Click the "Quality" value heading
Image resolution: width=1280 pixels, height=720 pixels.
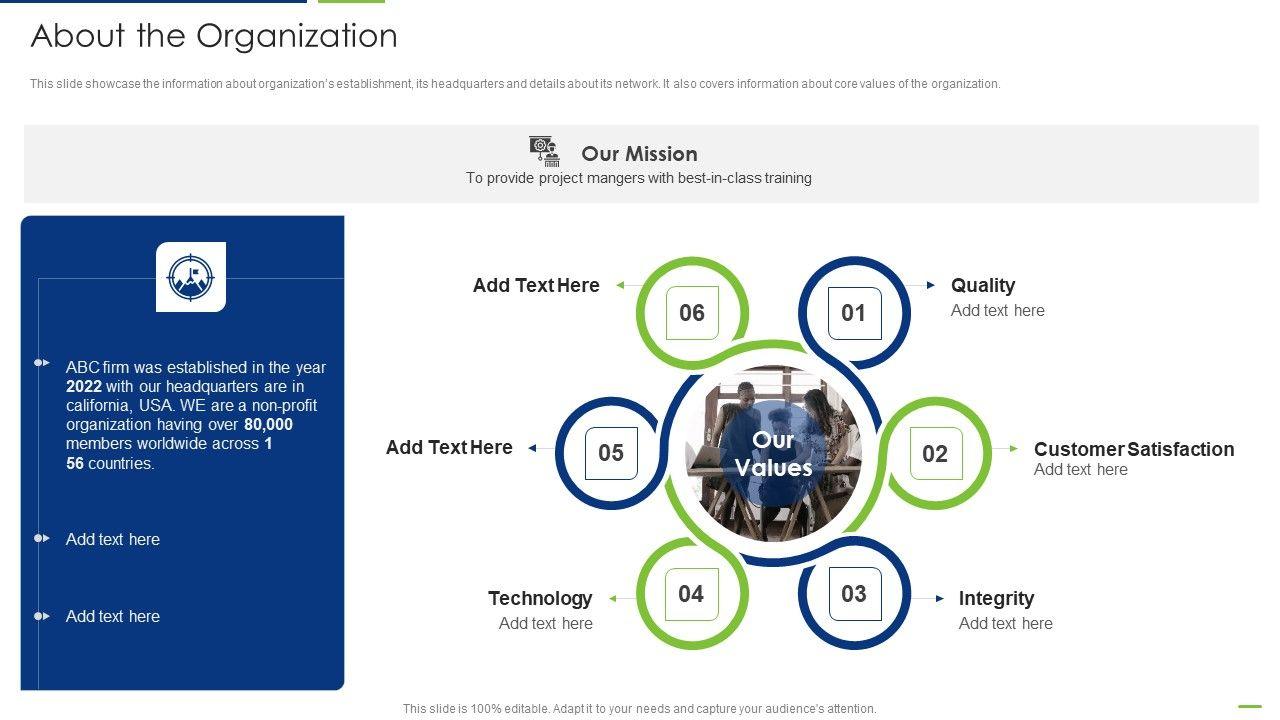click(983, 285)
